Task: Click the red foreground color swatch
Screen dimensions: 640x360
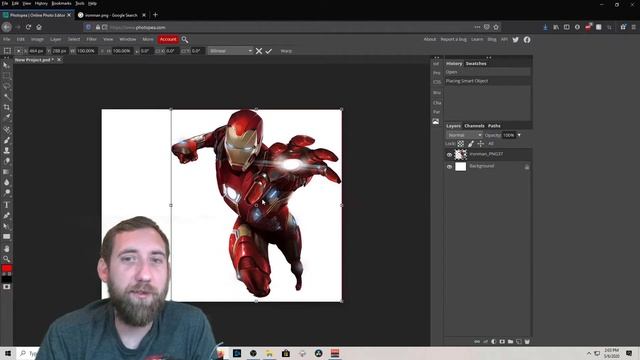Action: pos(7,269)
